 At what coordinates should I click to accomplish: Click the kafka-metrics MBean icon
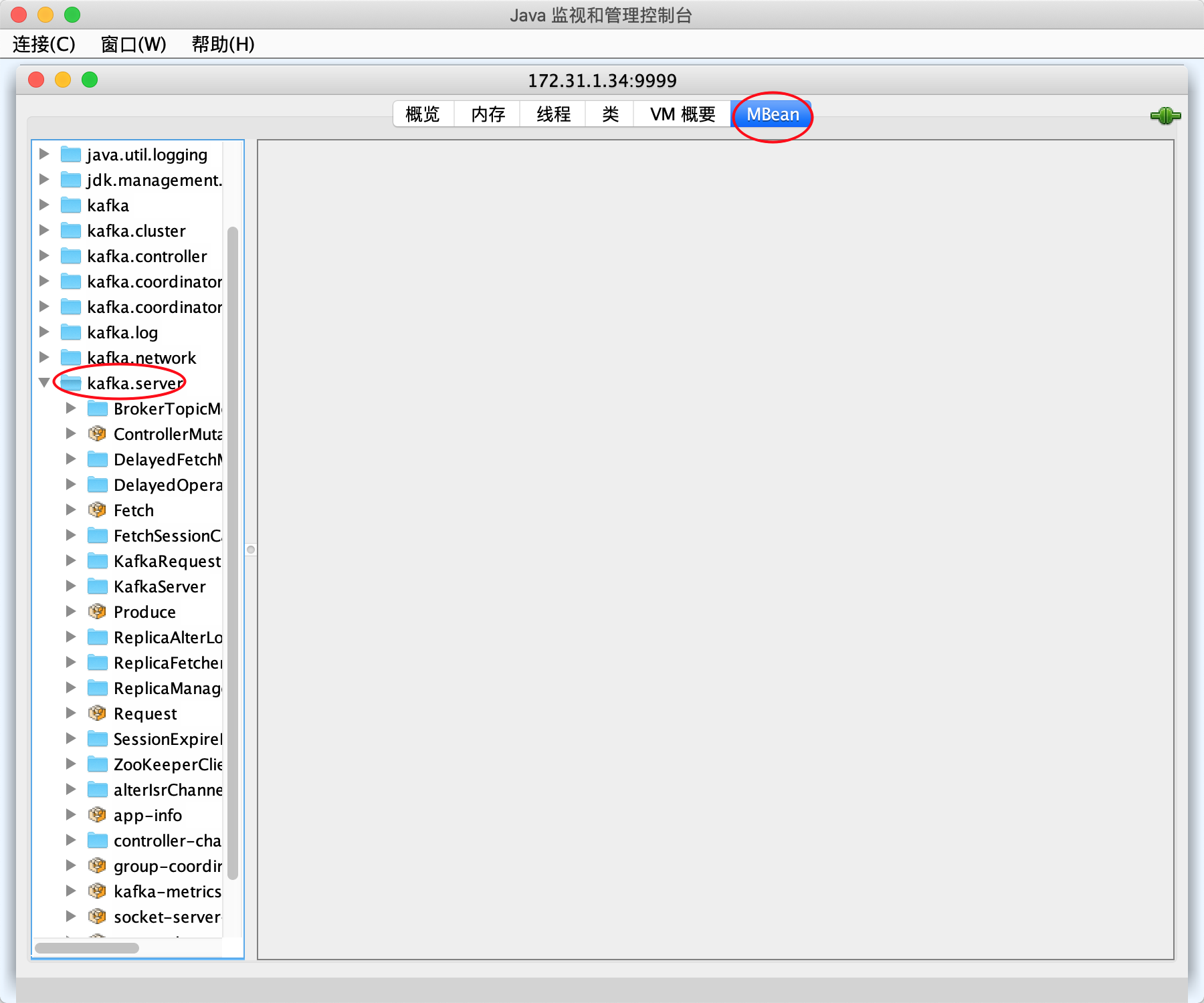tap(98, 891)
